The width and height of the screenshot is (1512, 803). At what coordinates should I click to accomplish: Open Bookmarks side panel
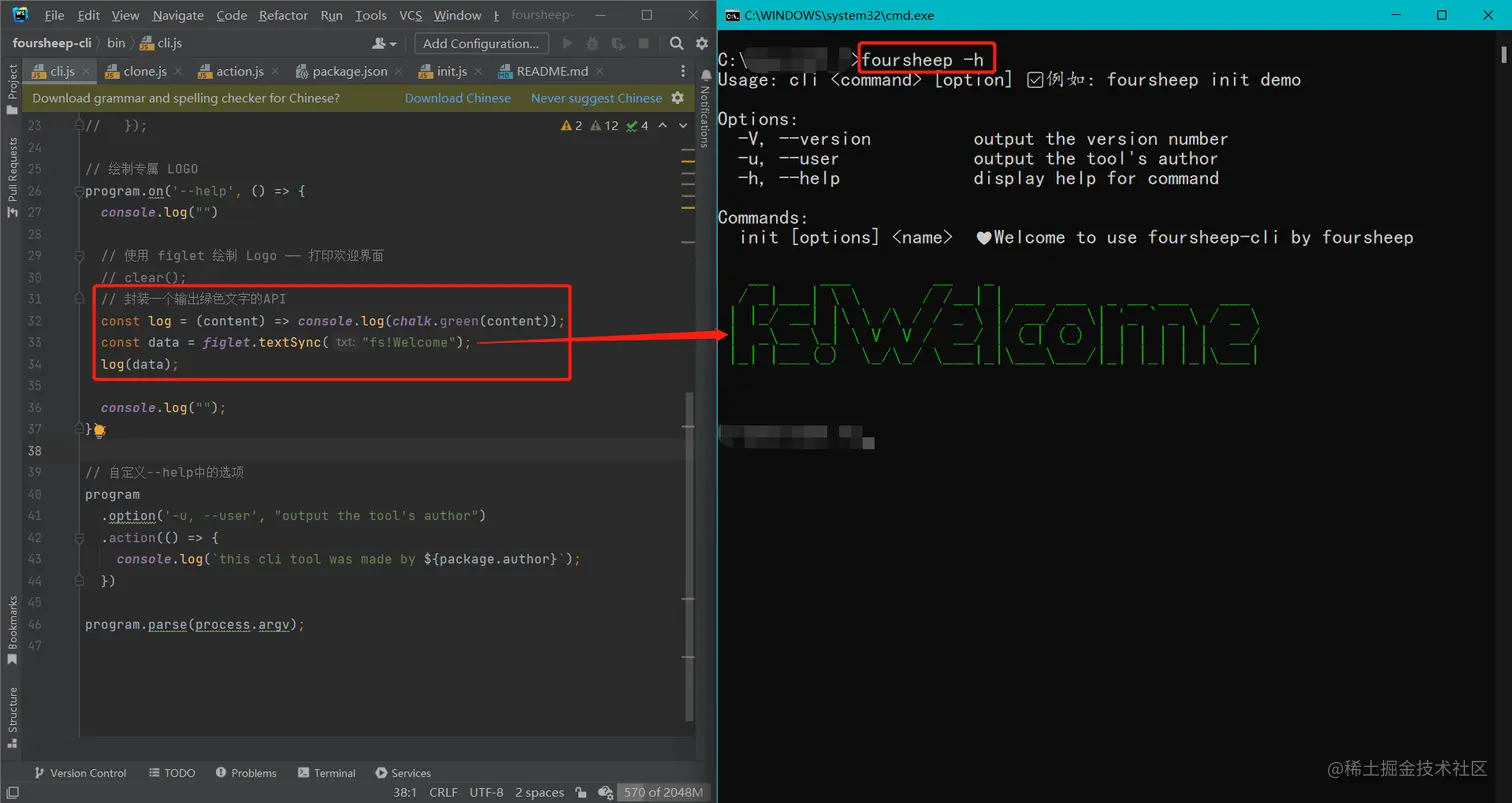[x=13, y=629]
